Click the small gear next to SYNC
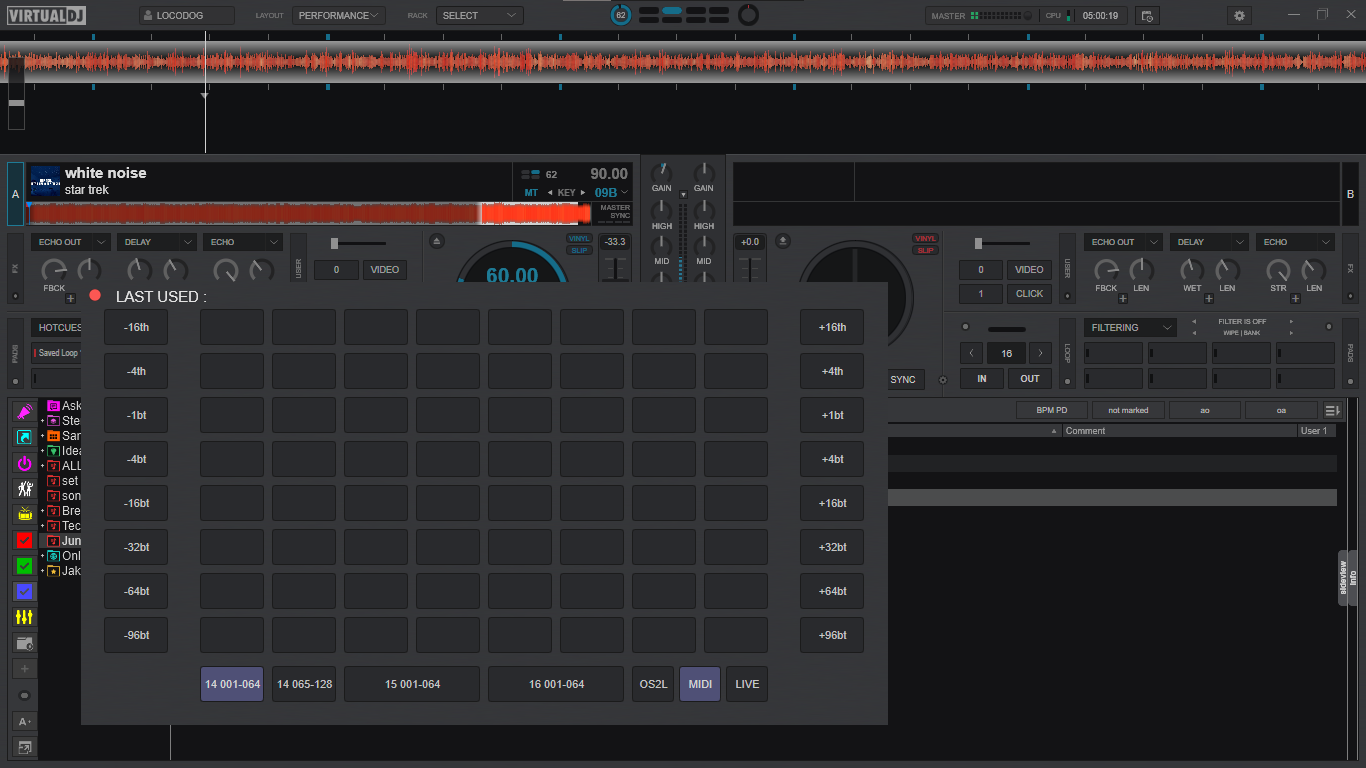This screenshot has height=768, width=1366. pos(942,380)
